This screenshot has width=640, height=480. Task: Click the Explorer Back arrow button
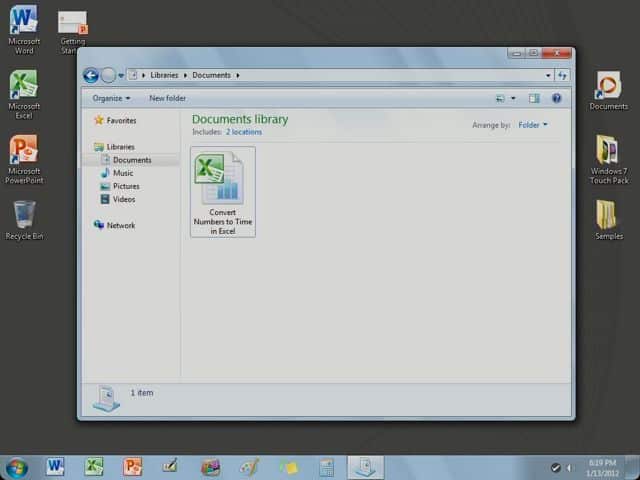pyautogui.click(x=91, y=76)
